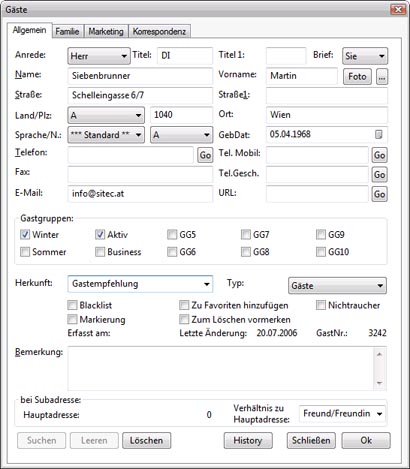The image size is (410, 469).
Task: Open the Anrede dropdown showing Herr
Action: pos(99,56)
